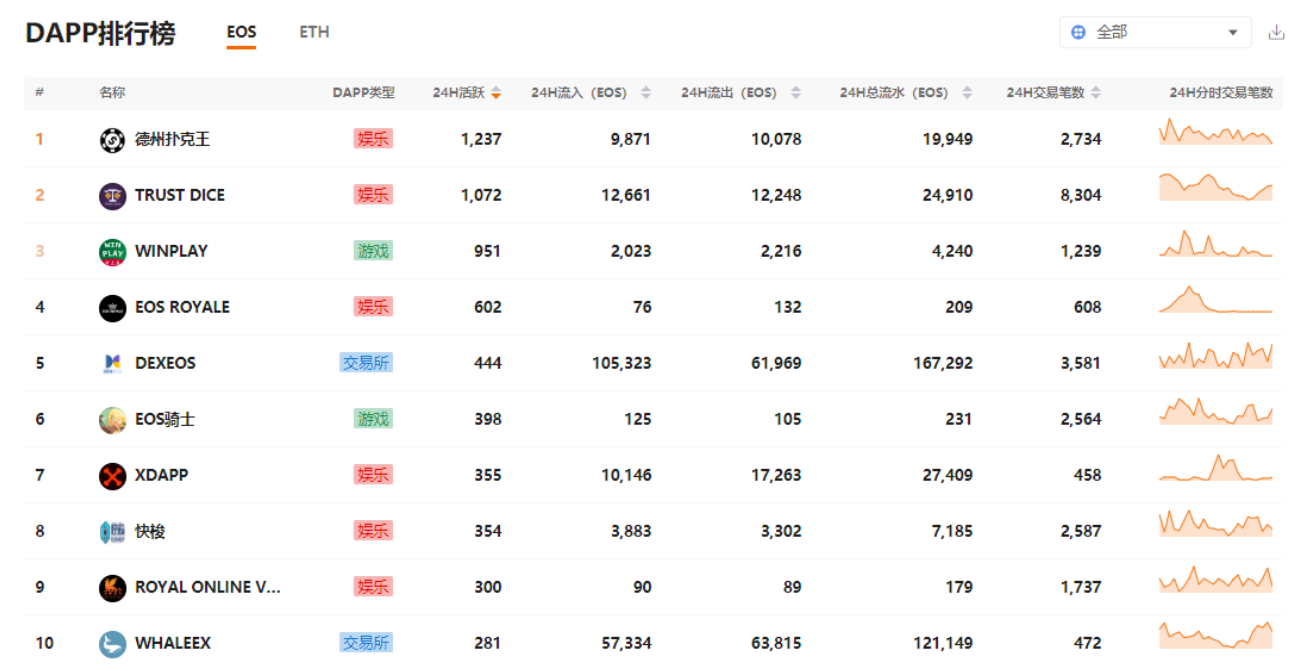Click the EOS骑士 24H transaction sparkline chart
This screenshot has width=1297, height=671.
pyautogui.click(x=1216, y=412)
